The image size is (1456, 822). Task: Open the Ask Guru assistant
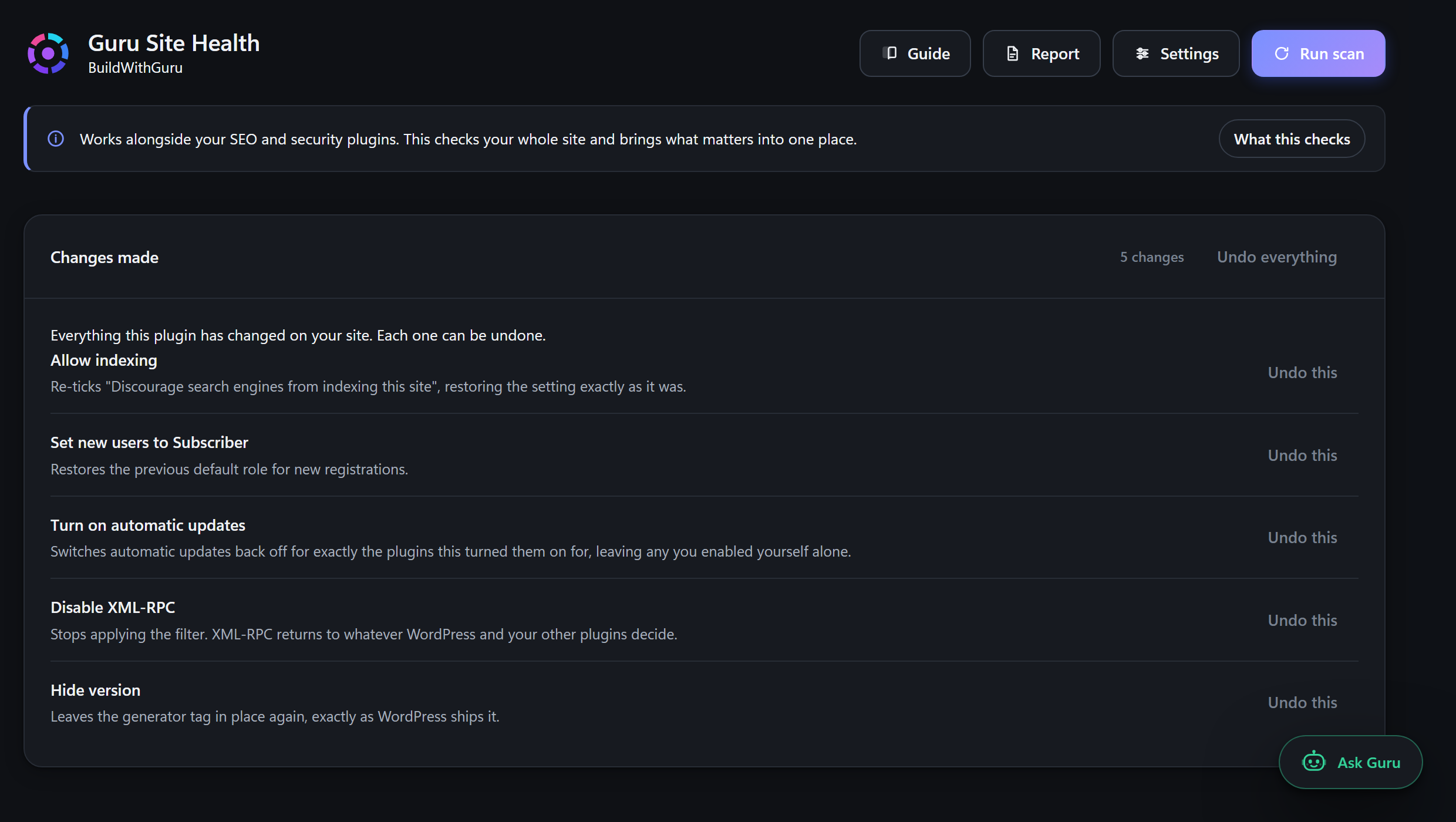pos(1350,762)
